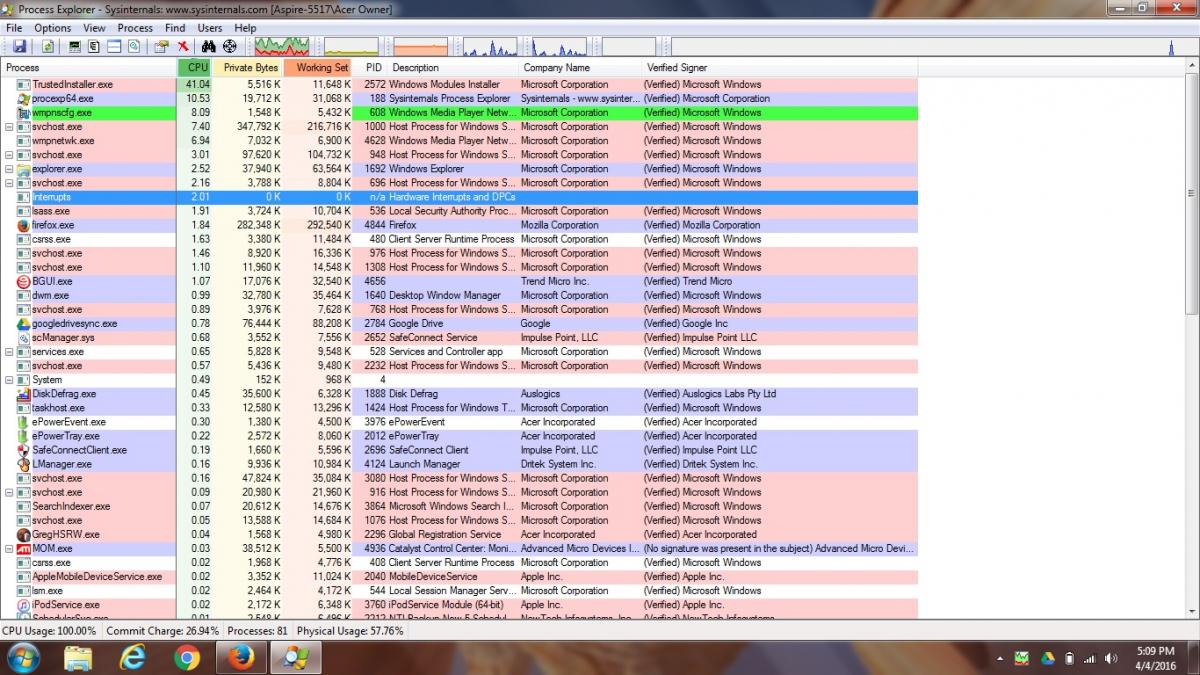This screenshot has width=1200, height=675.
Task: Sort by the CPU column header
Action: (x=195, y=68)
